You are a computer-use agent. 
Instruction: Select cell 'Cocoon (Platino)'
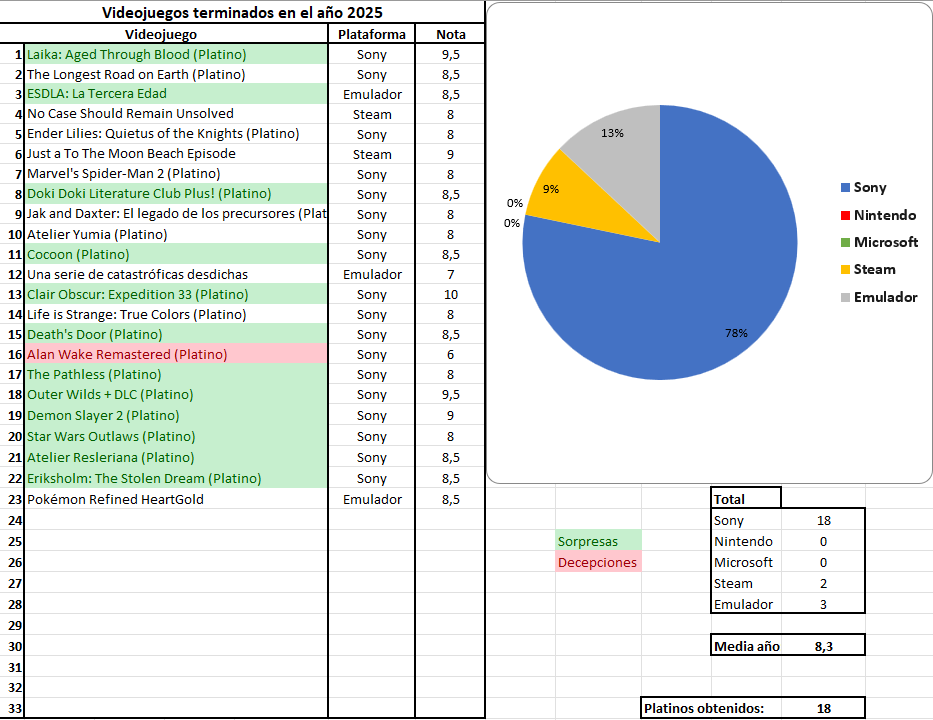pyautogui.click(x=176, y=254)
